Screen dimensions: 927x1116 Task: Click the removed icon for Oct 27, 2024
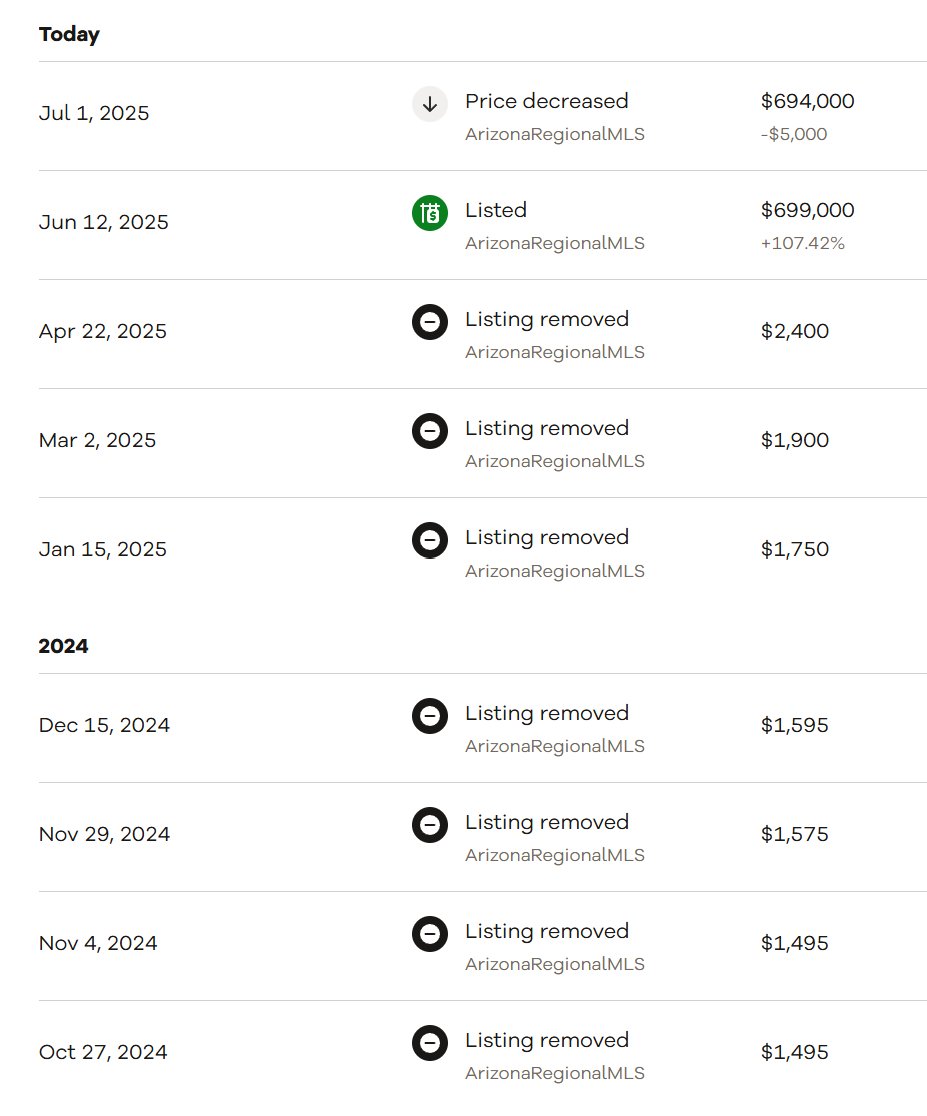coord(429,1043)
